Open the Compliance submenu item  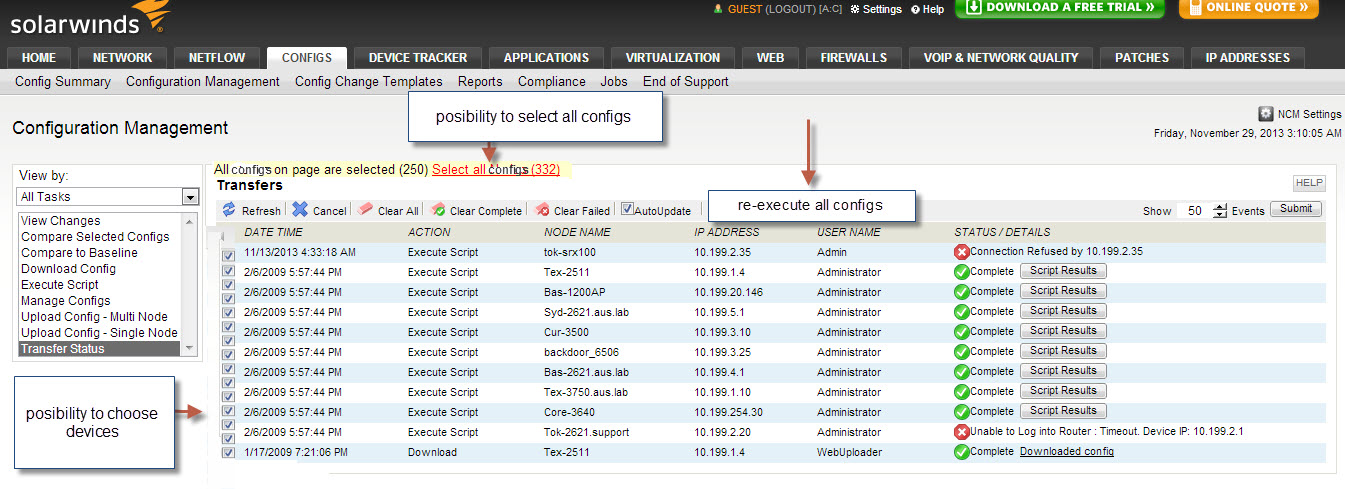point(552,82)
